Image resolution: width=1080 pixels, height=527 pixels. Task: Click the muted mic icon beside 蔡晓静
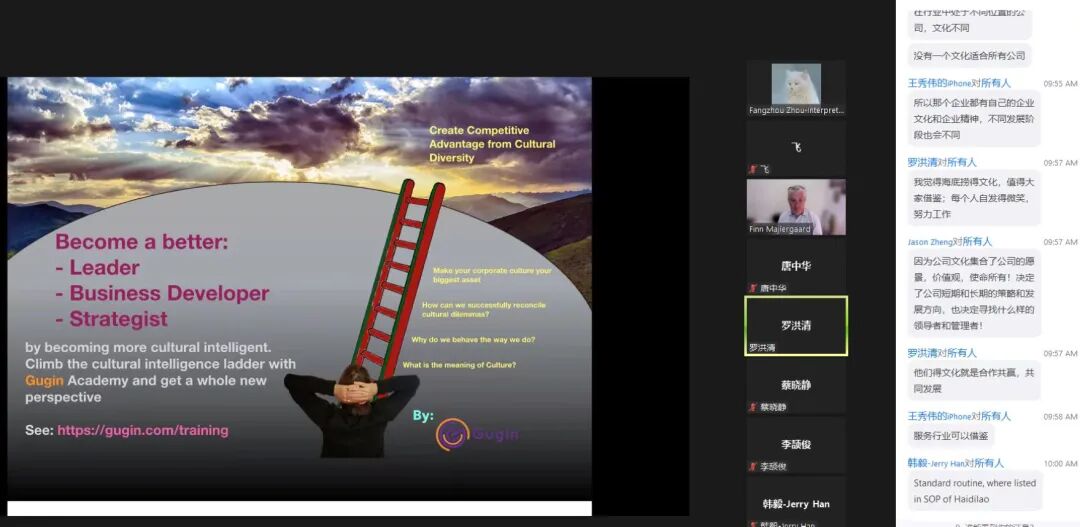754,407
